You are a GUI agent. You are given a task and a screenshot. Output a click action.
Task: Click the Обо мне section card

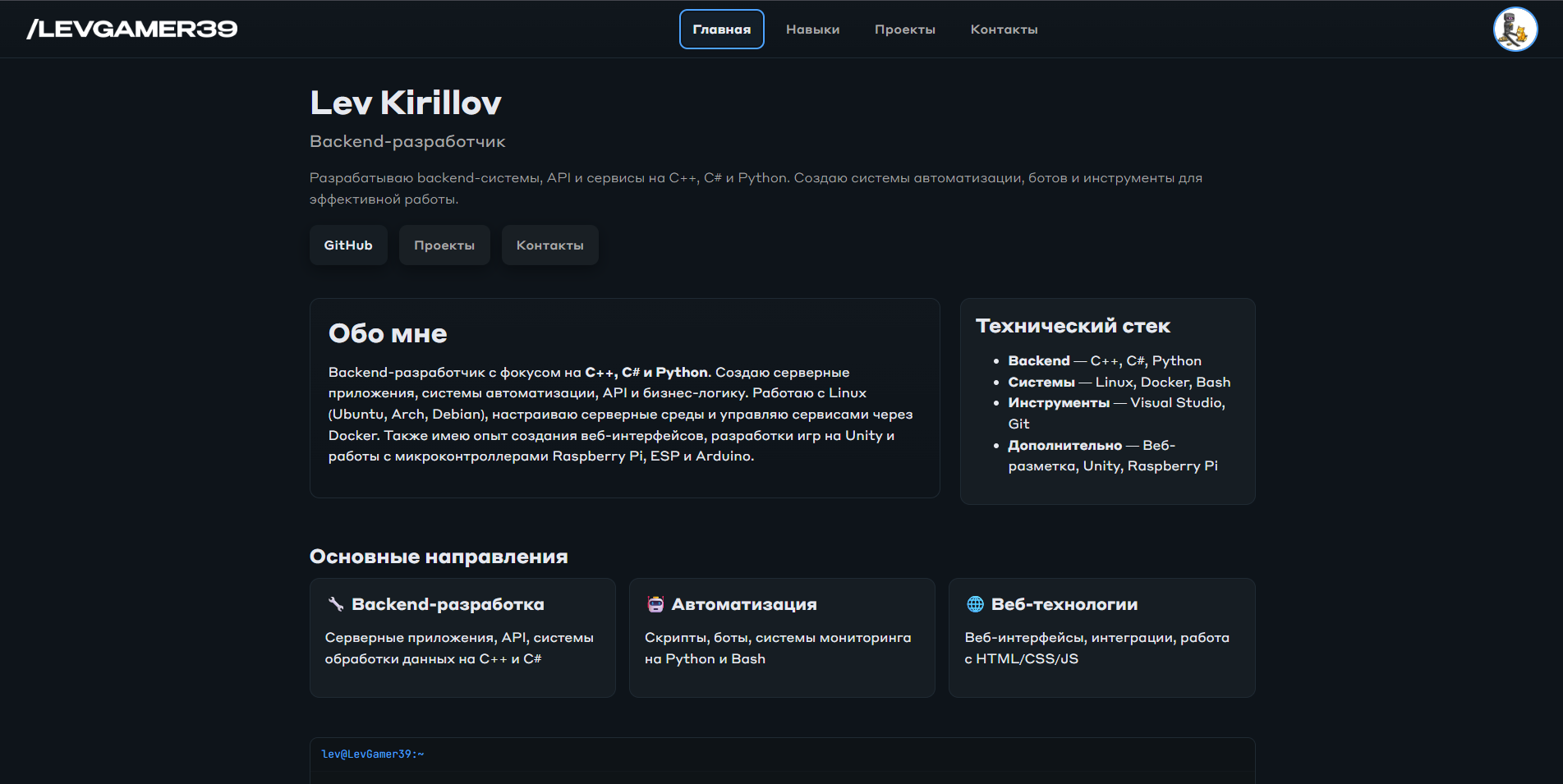tap(624, 397)
